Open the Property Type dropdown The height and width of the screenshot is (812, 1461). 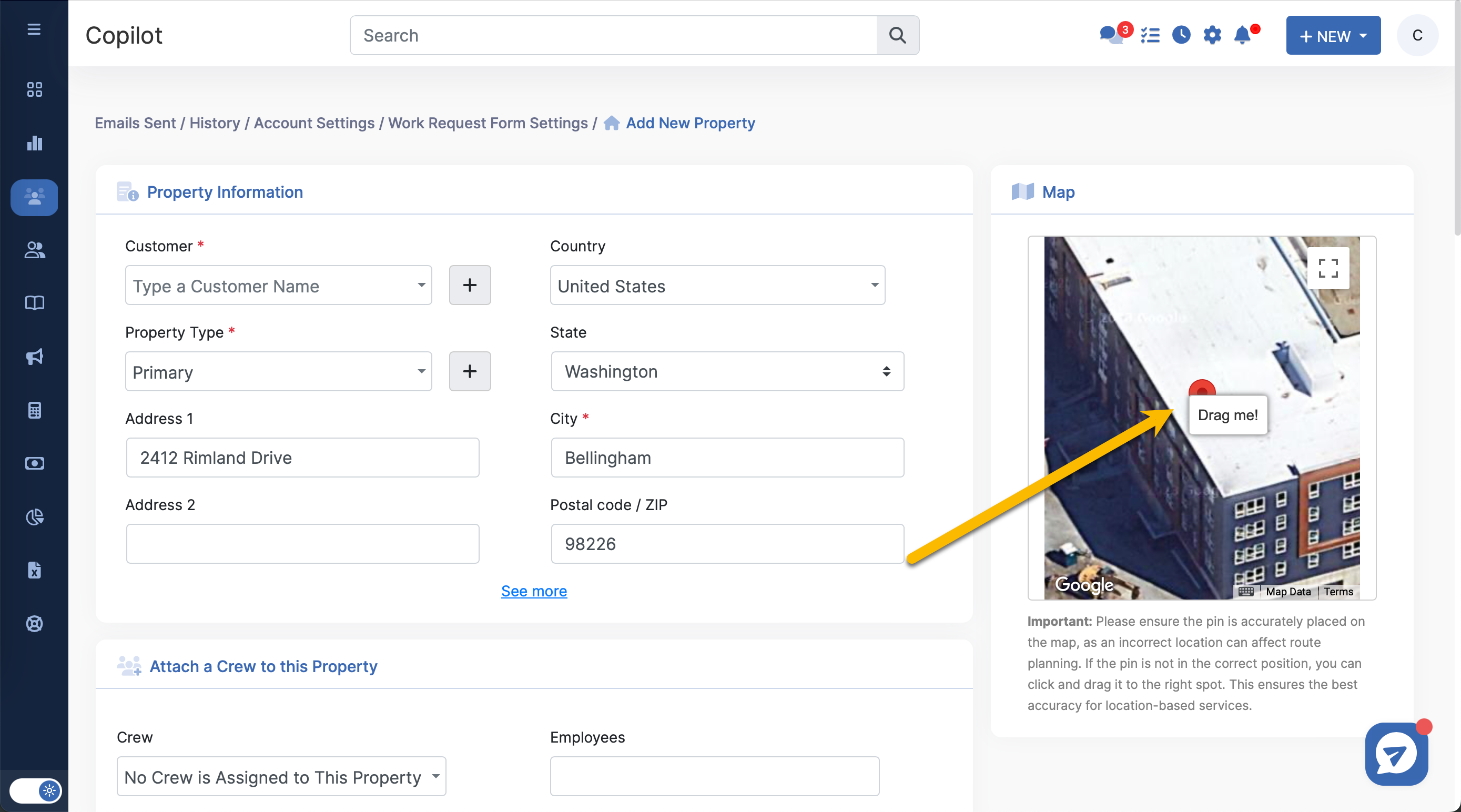[279, 371]
